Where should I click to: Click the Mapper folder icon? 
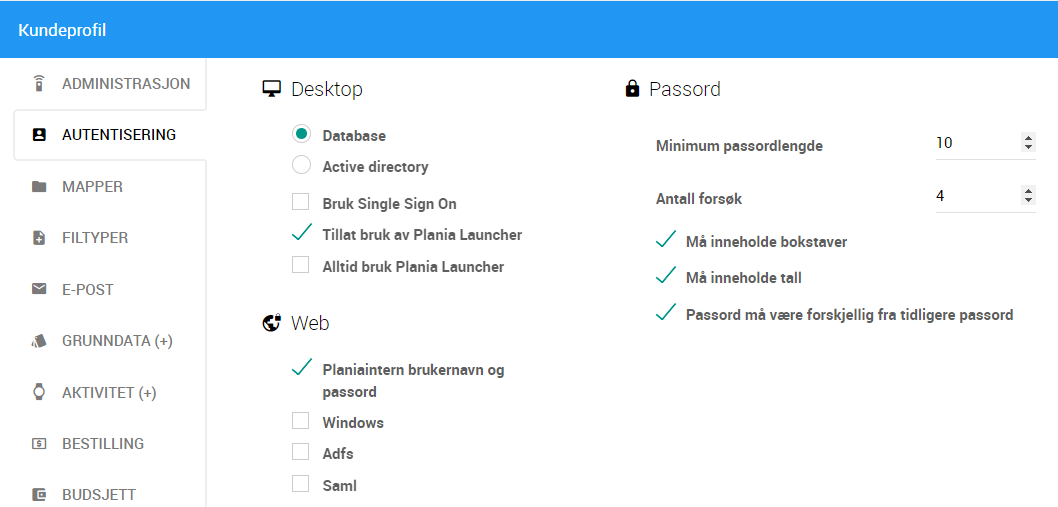[39, 186]
